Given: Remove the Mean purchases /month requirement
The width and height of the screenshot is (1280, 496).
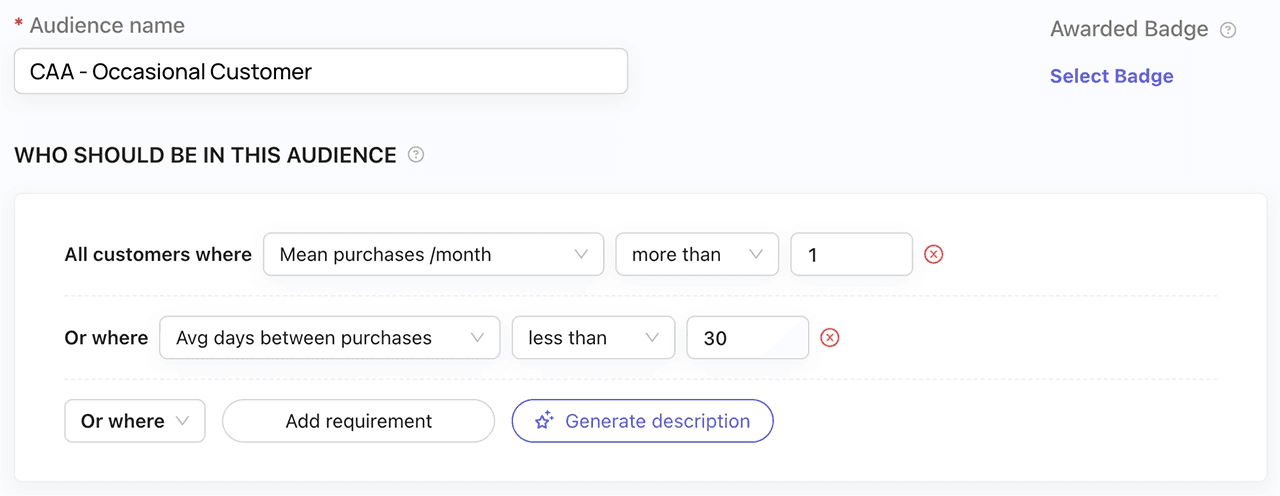Looking at the screenshot, I should point(933,254).
